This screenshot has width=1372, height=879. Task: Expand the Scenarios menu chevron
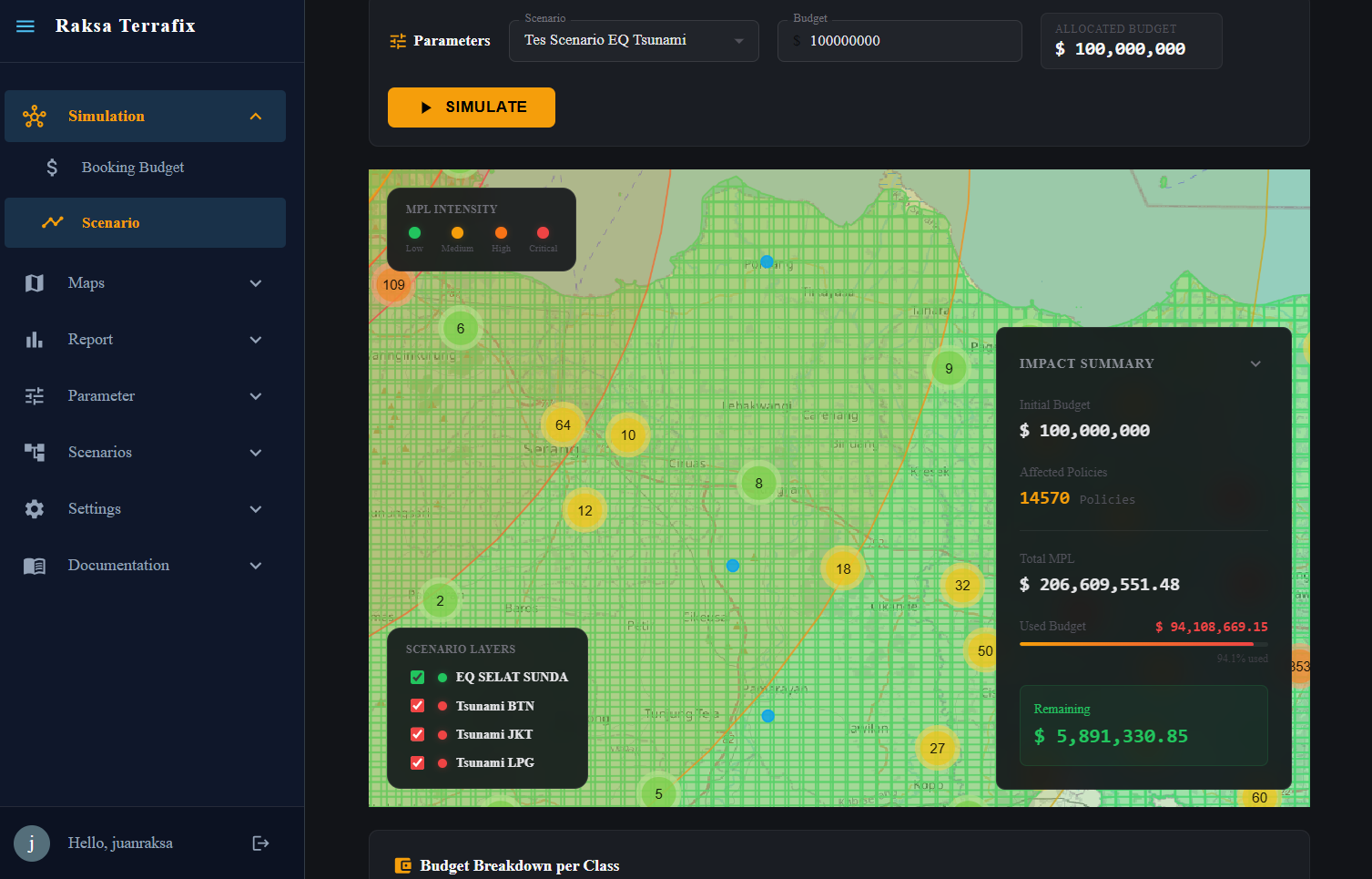coord(256,453)
